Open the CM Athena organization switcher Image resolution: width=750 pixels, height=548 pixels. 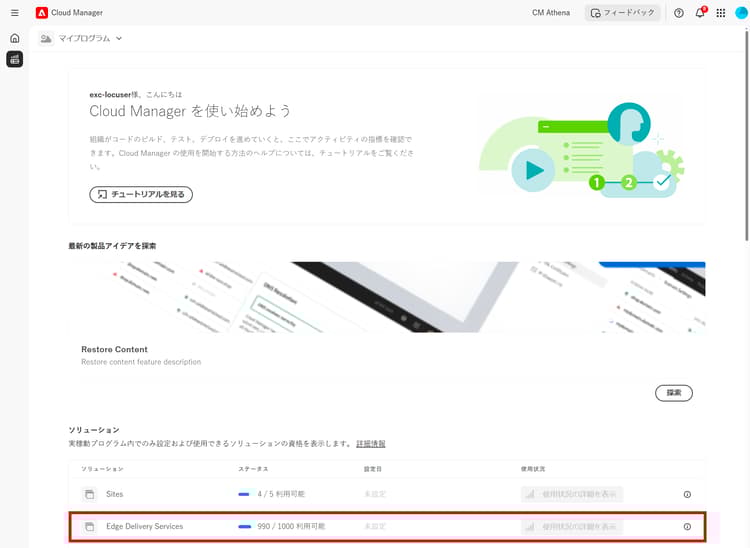coord(551,13)
